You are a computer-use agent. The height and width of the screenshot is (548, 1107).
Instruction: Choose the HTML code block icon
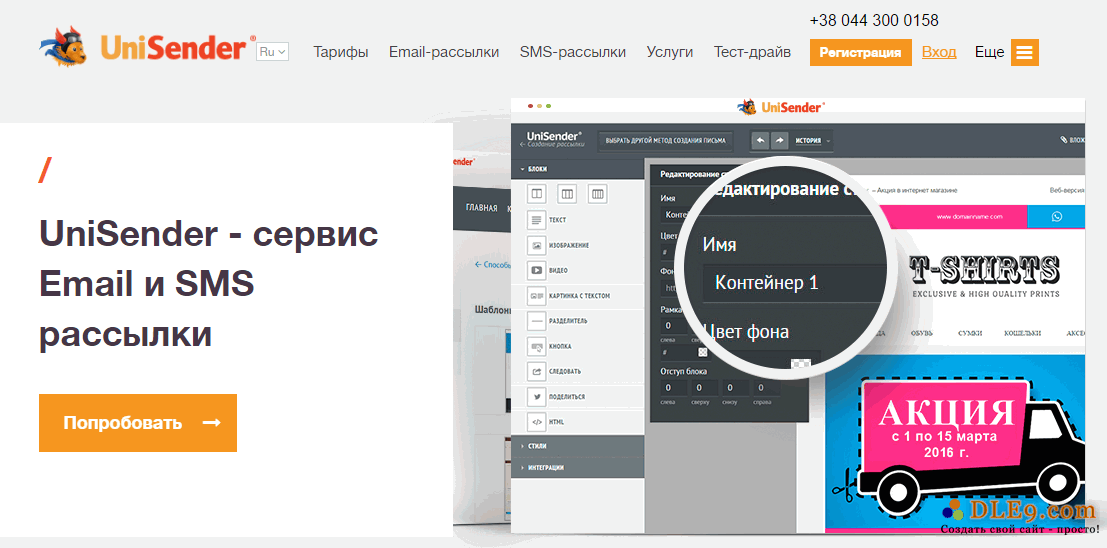[537, 422]
